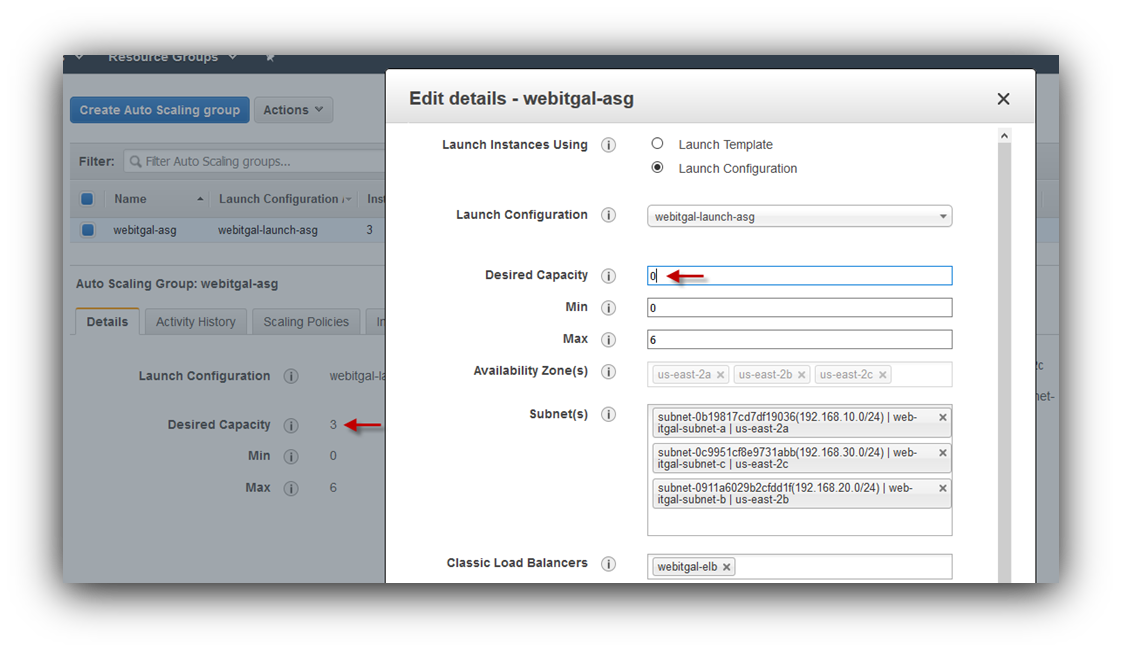Click Create Auto Scaling group button
The width and height of the screenshot is (1122, 654).
[160, 110]
